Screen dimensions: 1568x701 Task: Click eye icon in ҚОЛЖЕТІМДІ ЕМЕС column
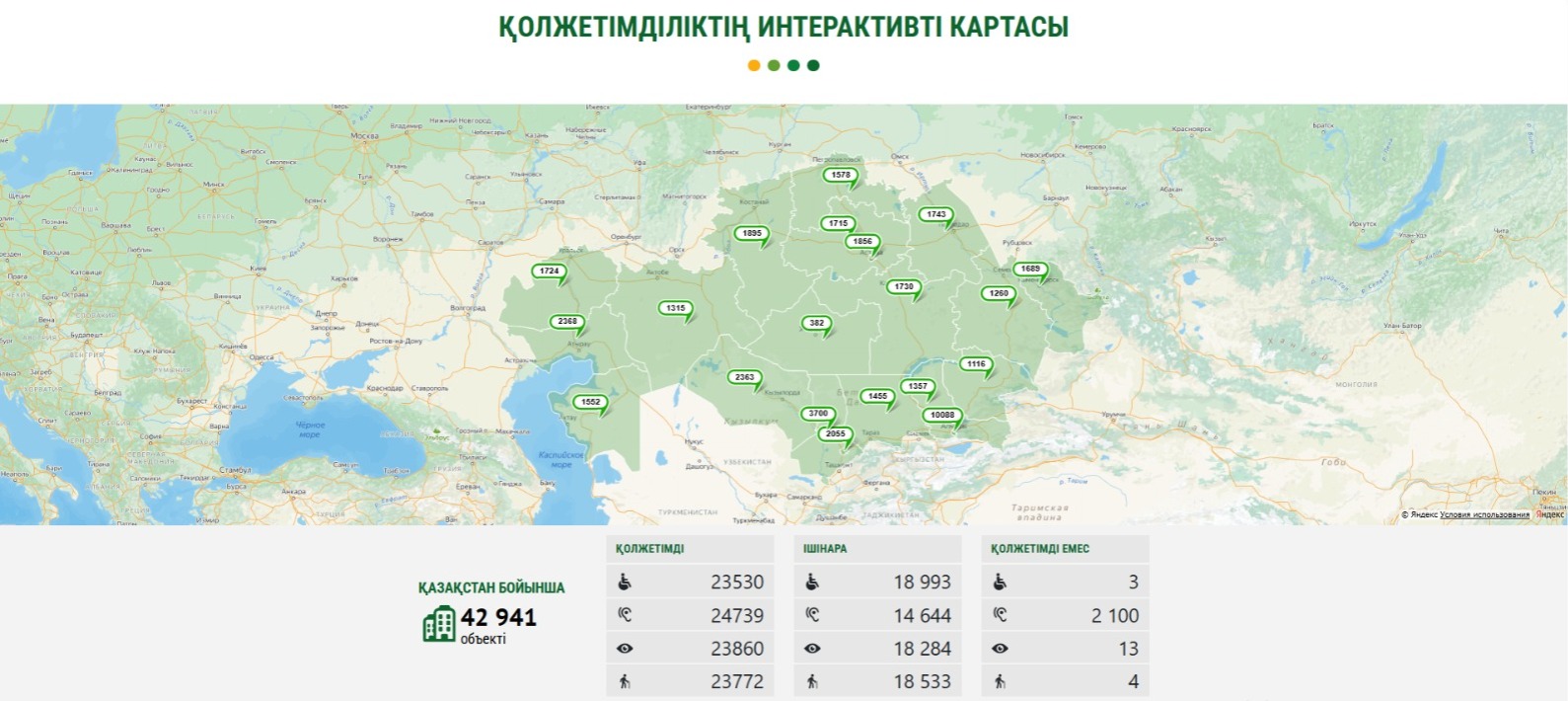point(1000,649)
